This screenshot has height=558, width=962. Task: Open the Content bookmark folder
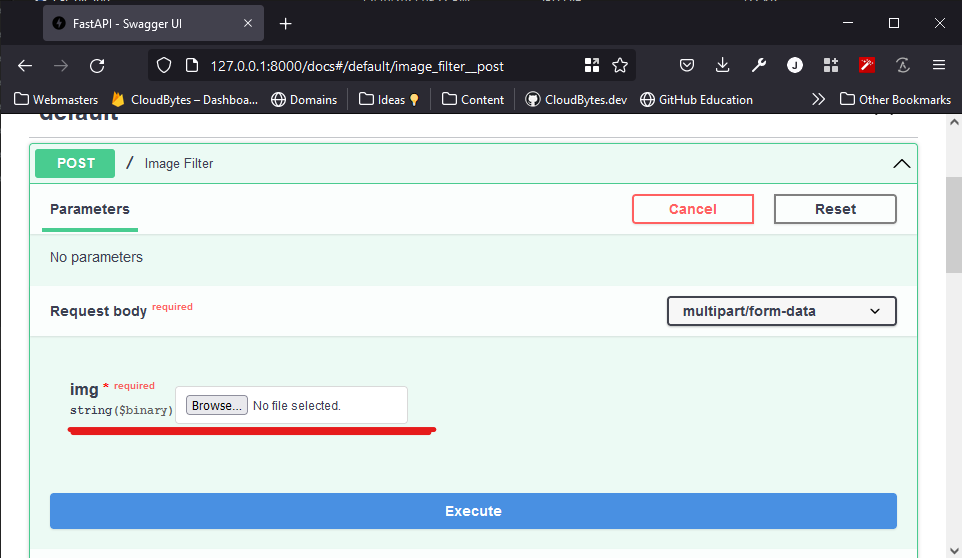pos(473,99)
